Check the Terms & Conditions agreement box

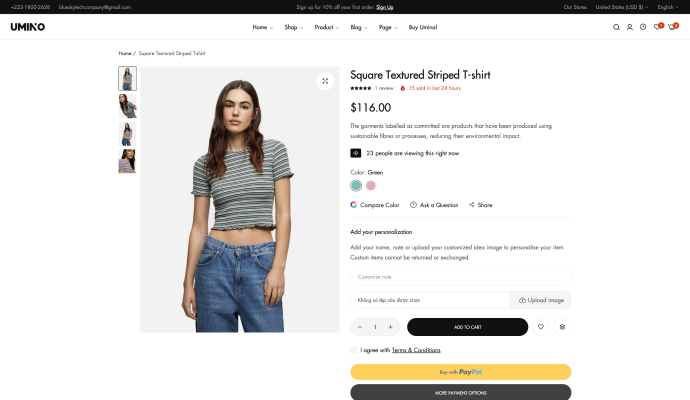(x=354, y=350)
